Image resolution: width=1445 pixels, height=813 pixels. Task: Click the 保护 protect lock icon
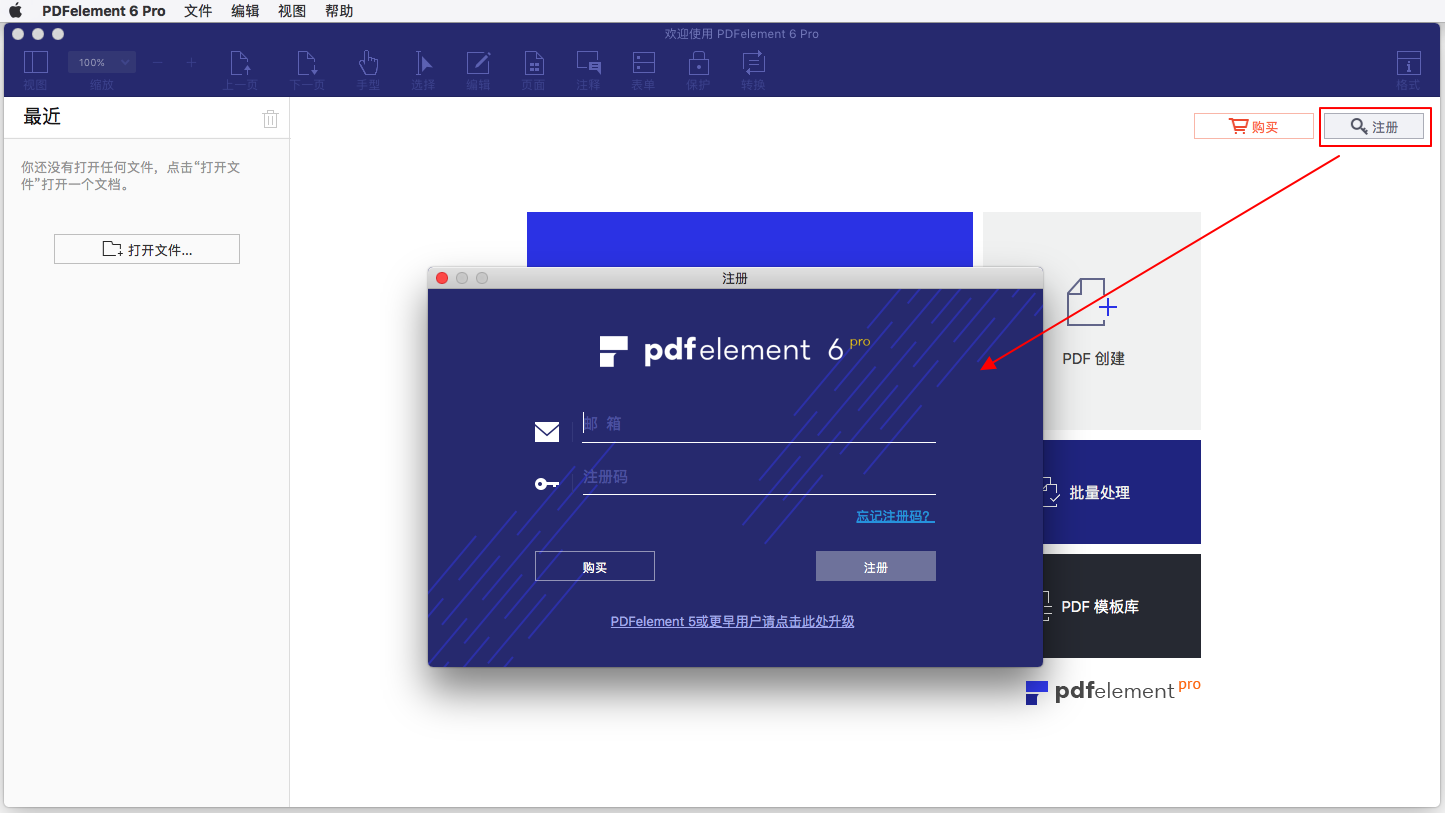[x=698, y=64]
